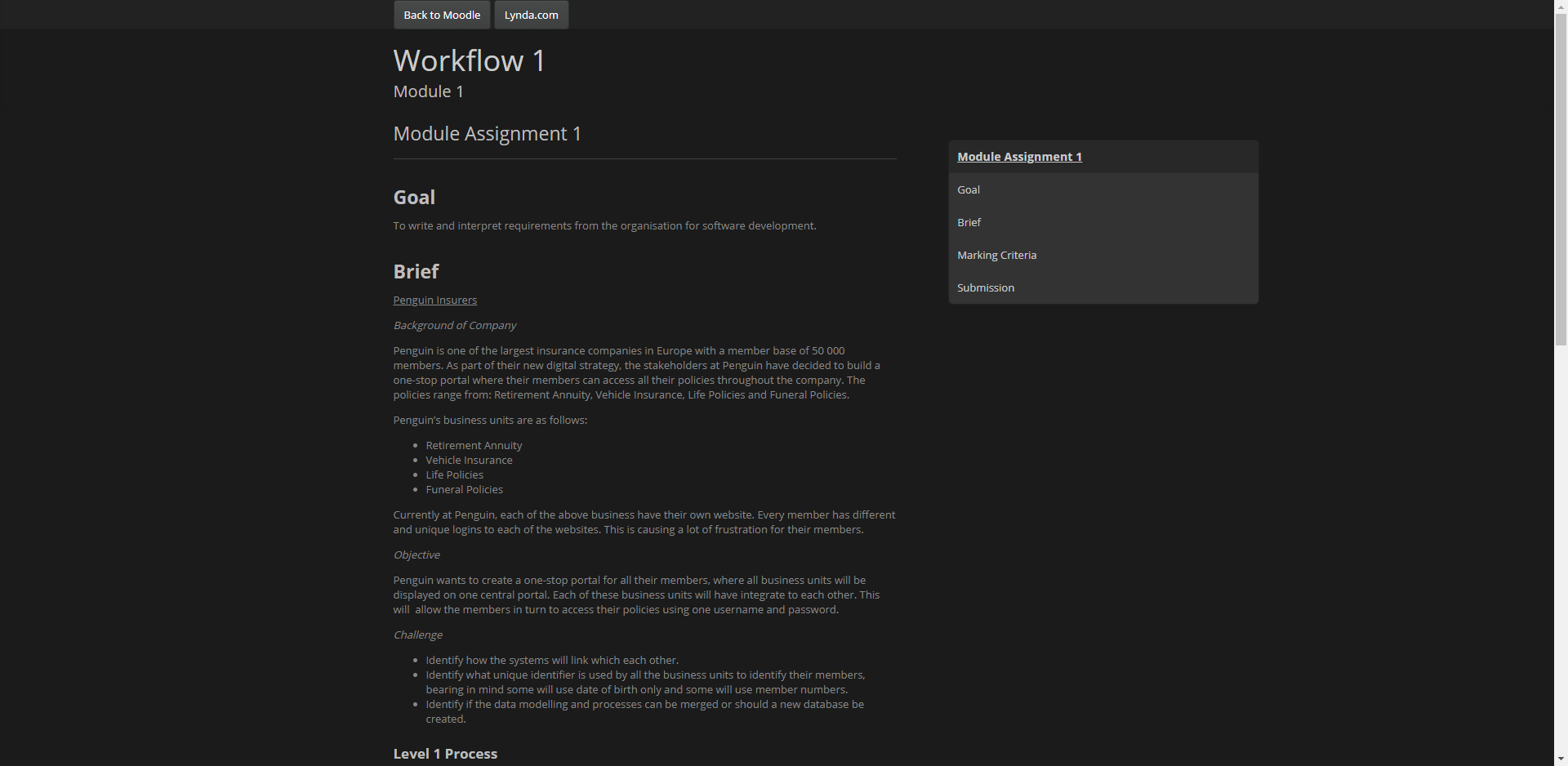Click the Module 1 subtitle

[x=427, y=91]
